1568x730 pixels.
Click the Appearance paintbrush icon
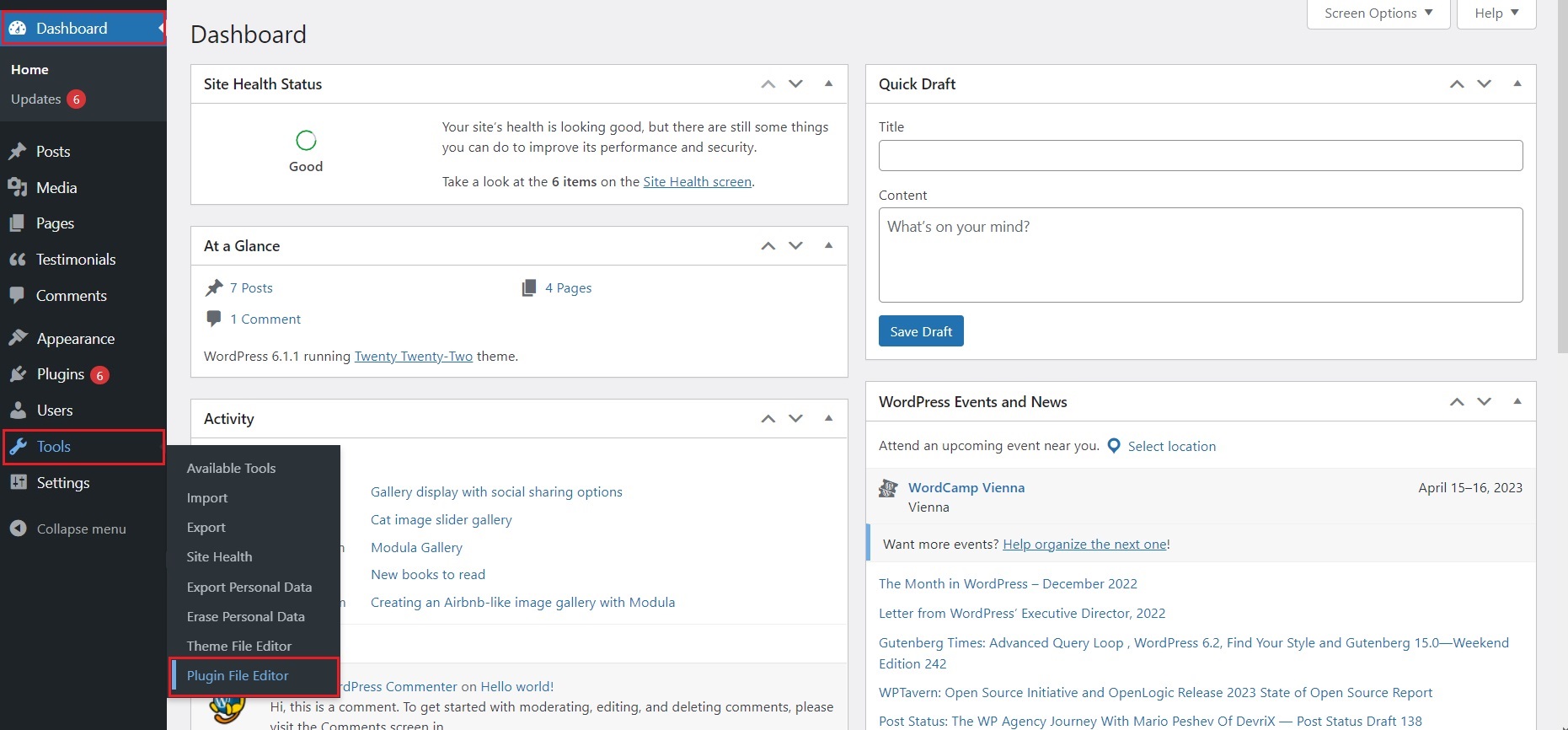(18, 338)
